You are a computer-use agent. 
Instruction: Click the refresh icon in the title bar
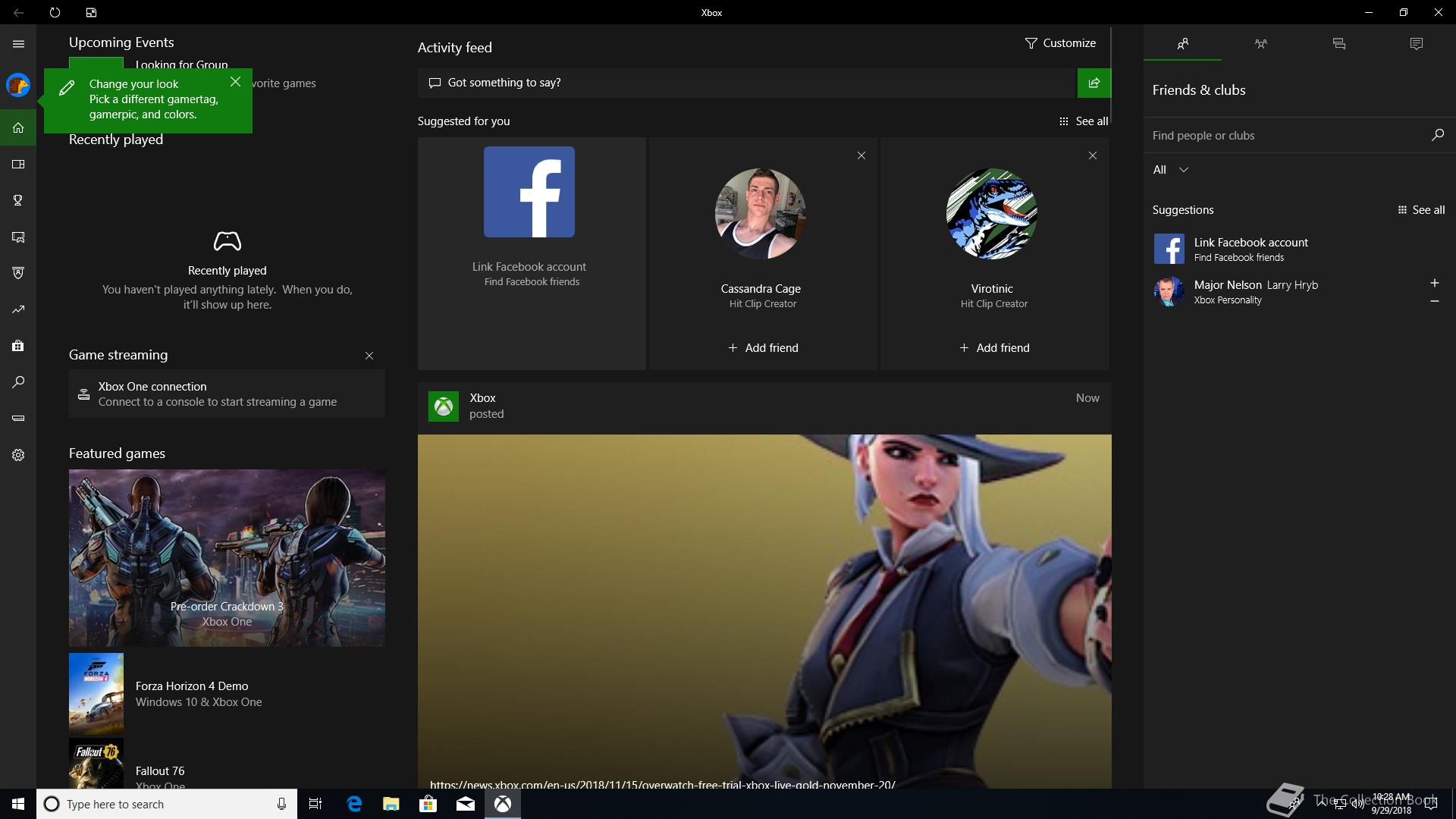click(55, 12)
